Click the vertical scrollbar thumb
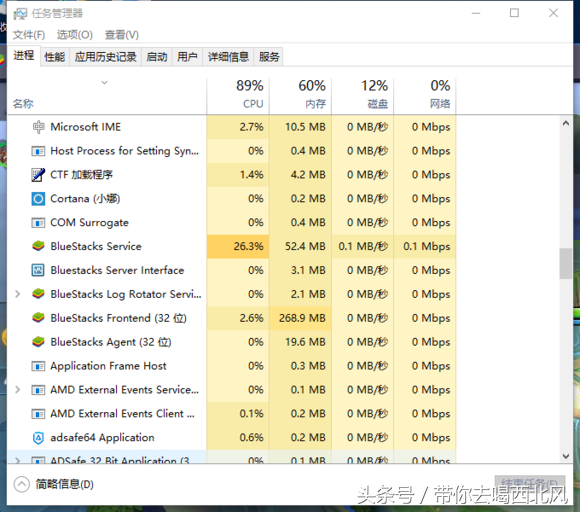This screenshot has width=580, height=512. click(x=566, y=263)
